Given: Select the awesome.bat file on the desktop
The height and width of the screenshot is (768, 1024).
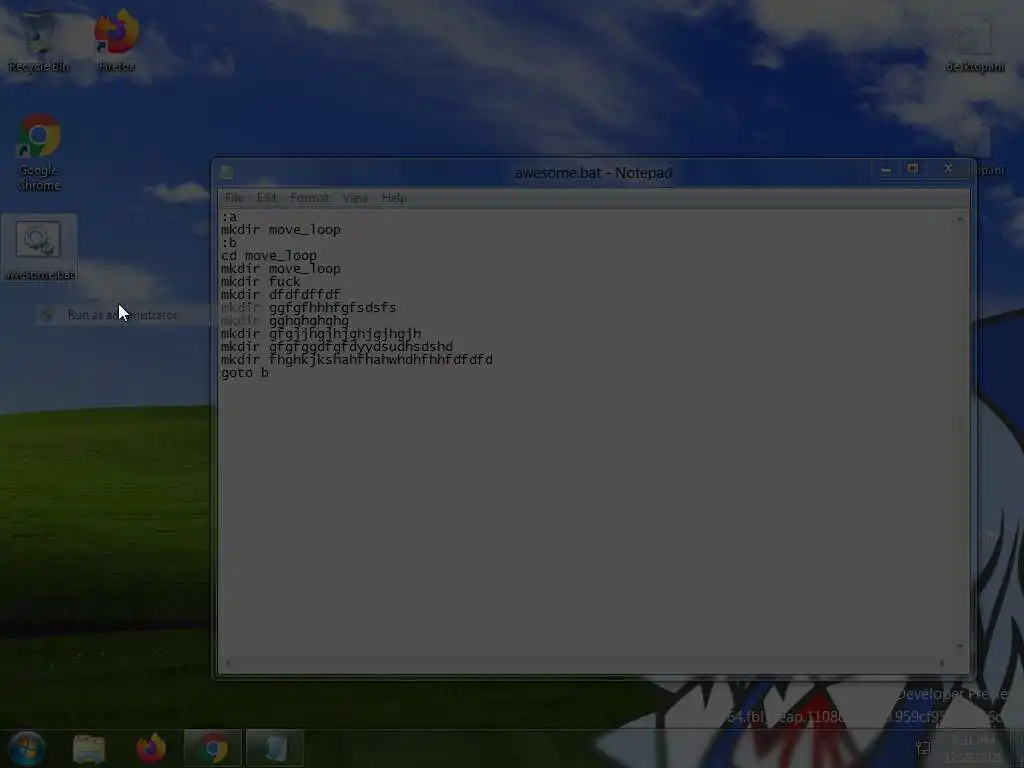Looking at the screenshot, I should [39, 249].
